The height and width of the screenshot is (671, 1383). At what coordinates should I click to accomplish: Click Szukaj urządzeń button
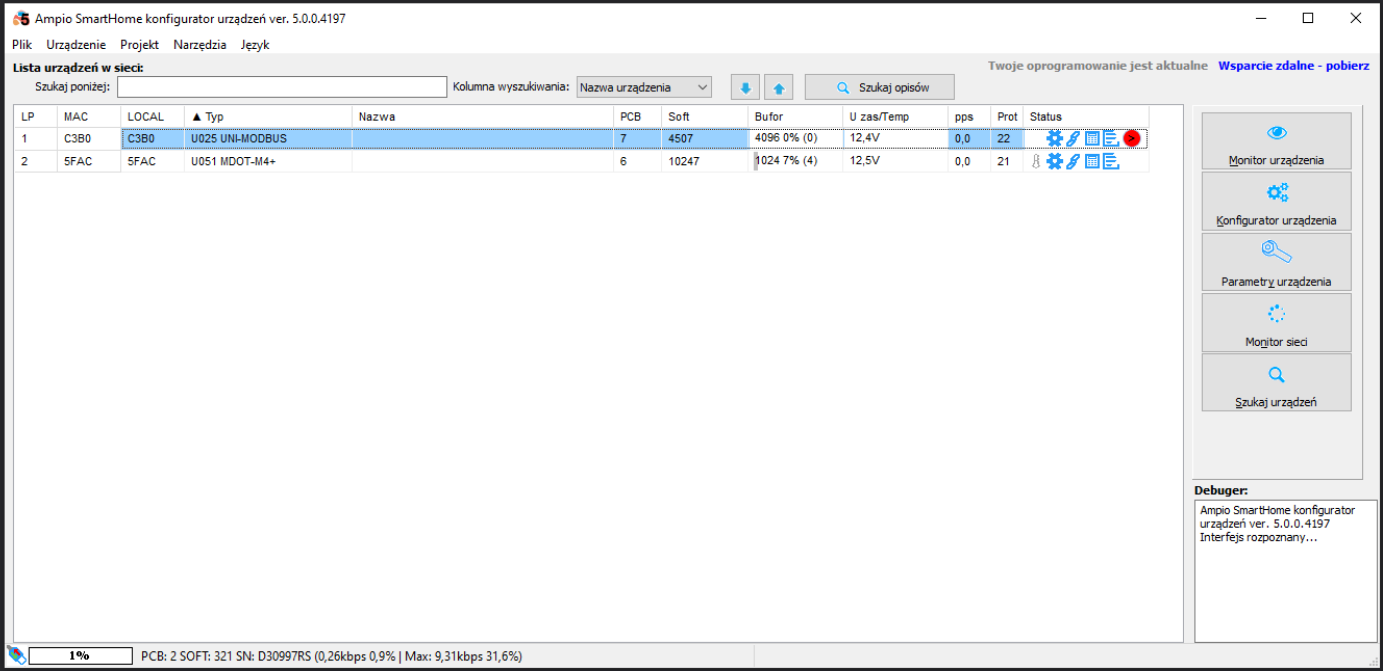1276,382
